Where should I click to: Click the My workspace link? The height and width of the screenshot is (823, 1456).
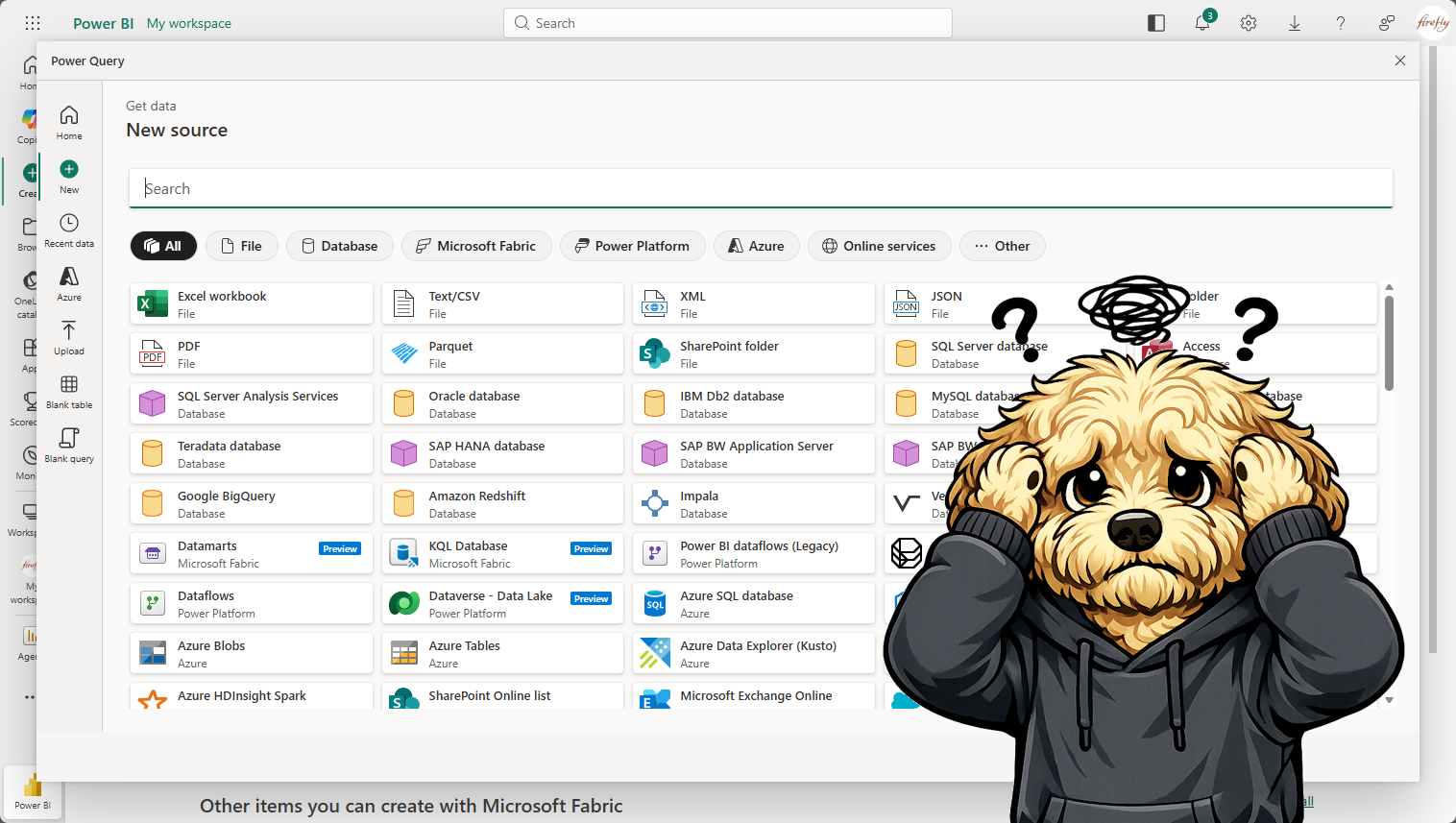[188, 23]
